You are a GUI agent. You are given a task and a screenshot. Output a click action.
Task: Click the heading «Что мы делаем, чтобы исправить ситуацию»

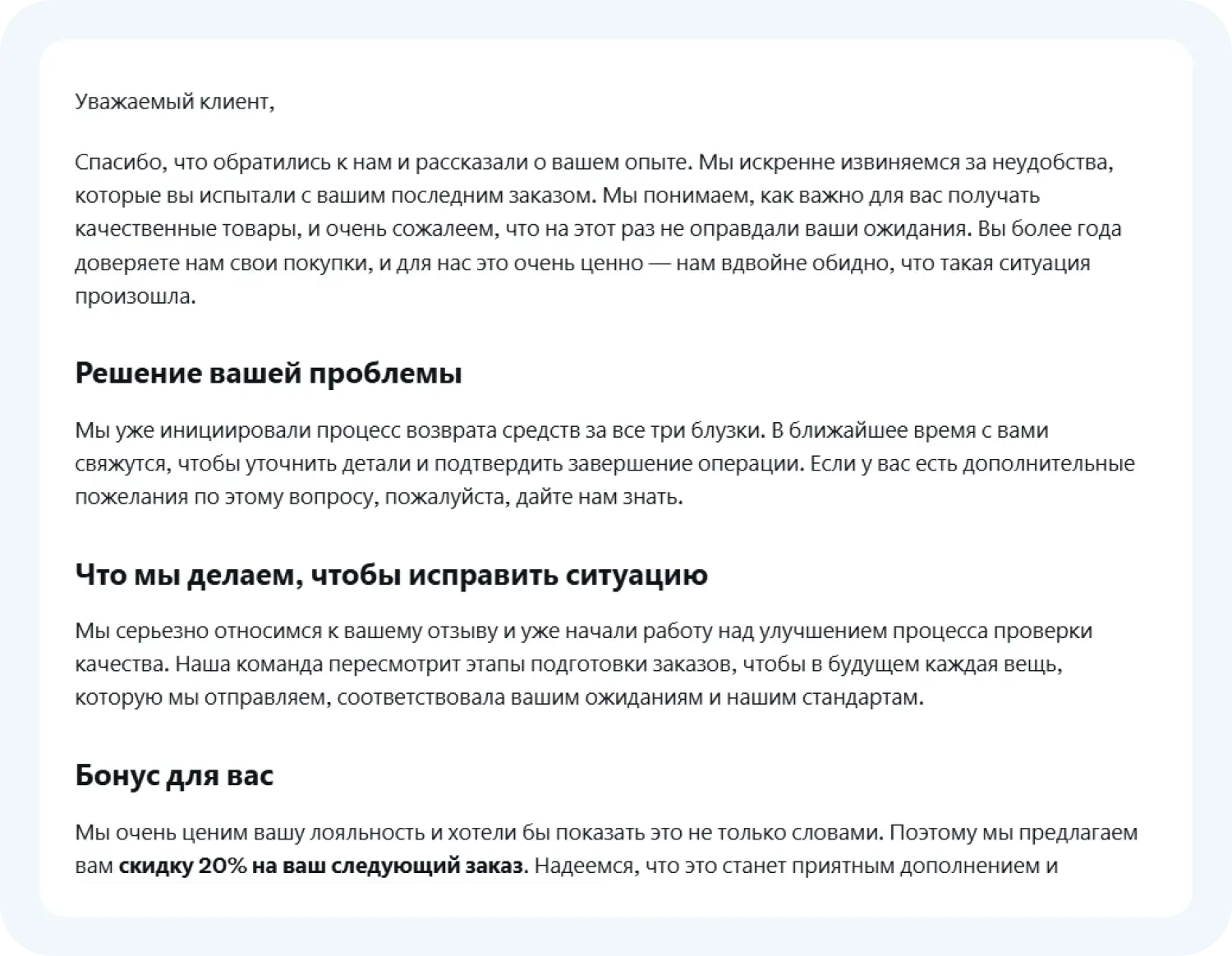coord(390,576)
